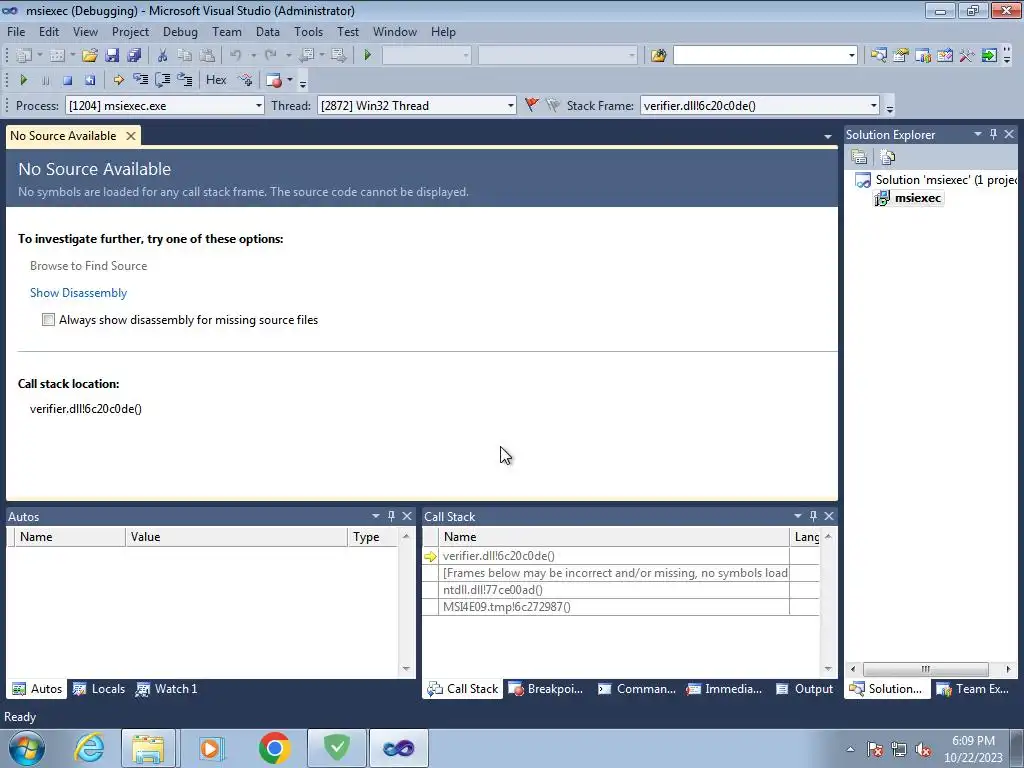Click Call Stack scroll down arrow
Image resolution: width=1024 pixels, height=768 pixels.
tap(828, 669)
